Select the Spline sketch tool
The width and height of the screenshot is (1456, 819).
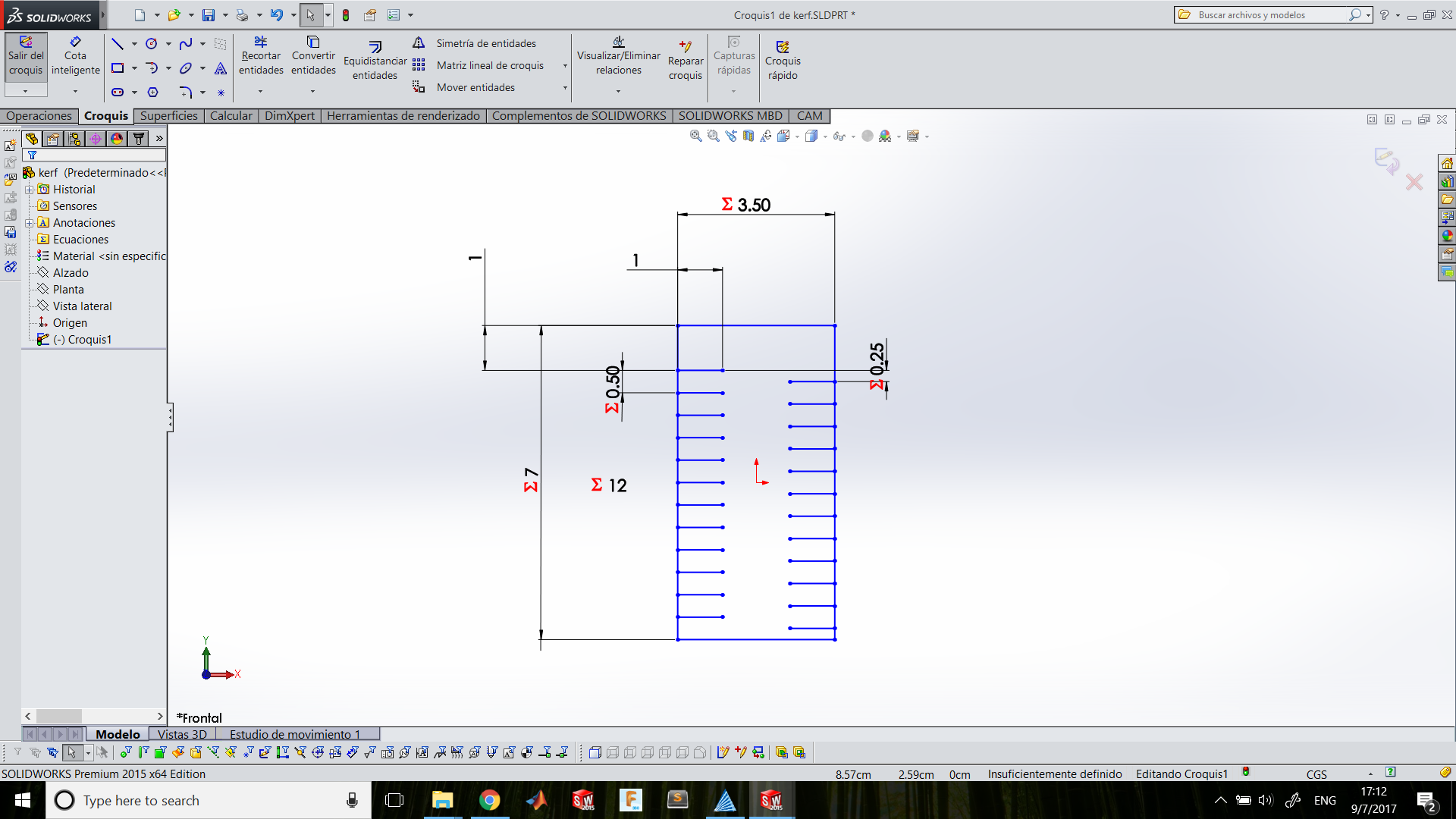pos(186,44)
